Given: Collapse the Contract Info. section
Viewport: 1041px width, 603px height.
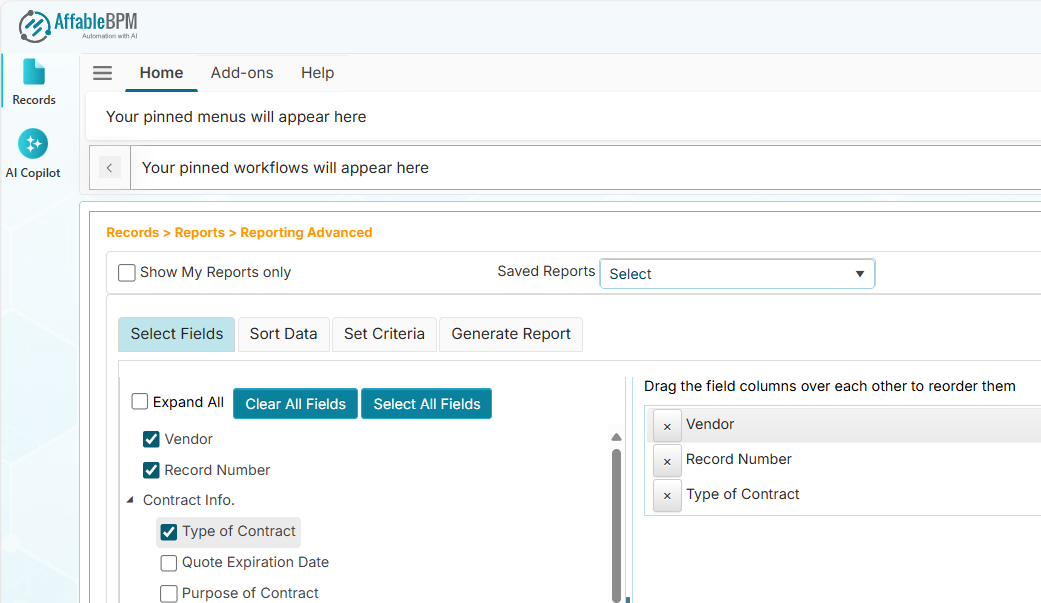Looking at the screenshot, I should click(129, 499).
